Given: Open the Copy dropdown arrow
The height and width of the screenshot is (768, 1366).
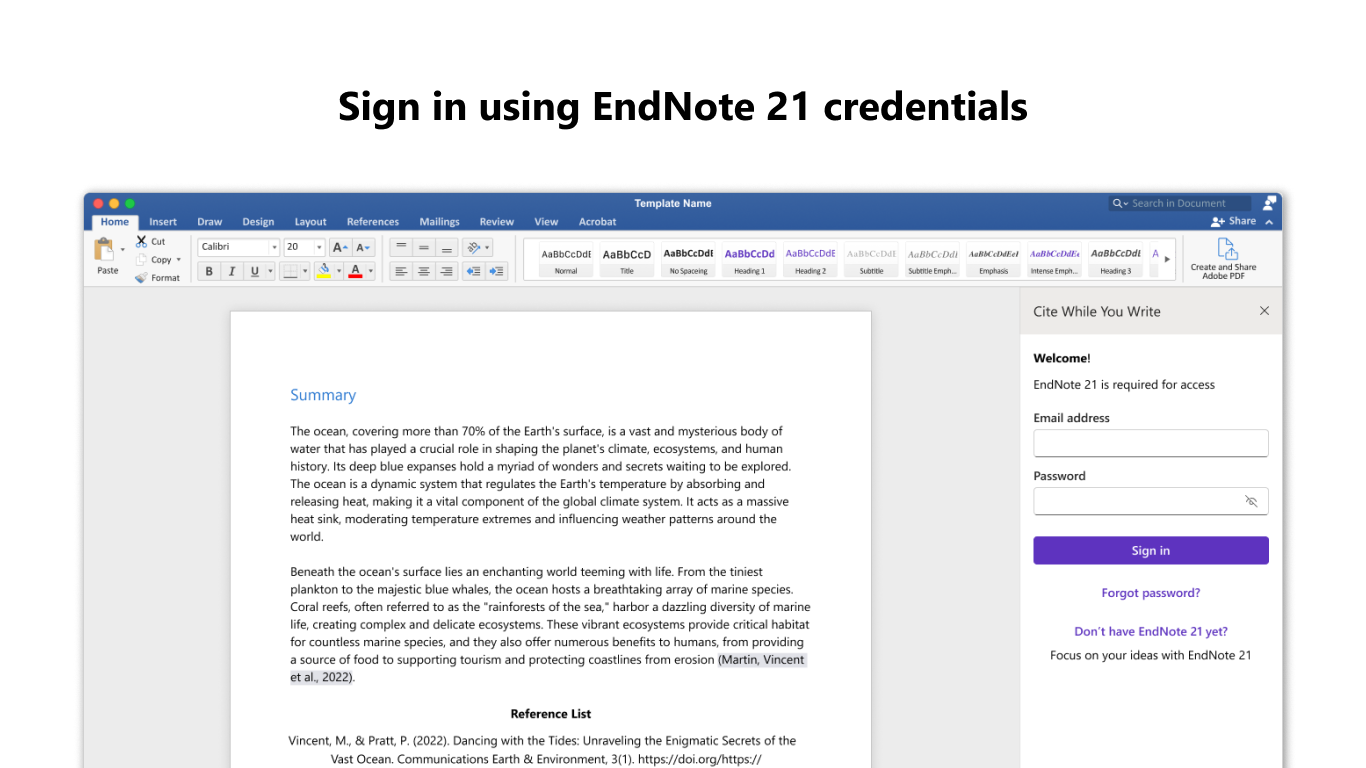Looking at the screenshot, I should (179, 260).
